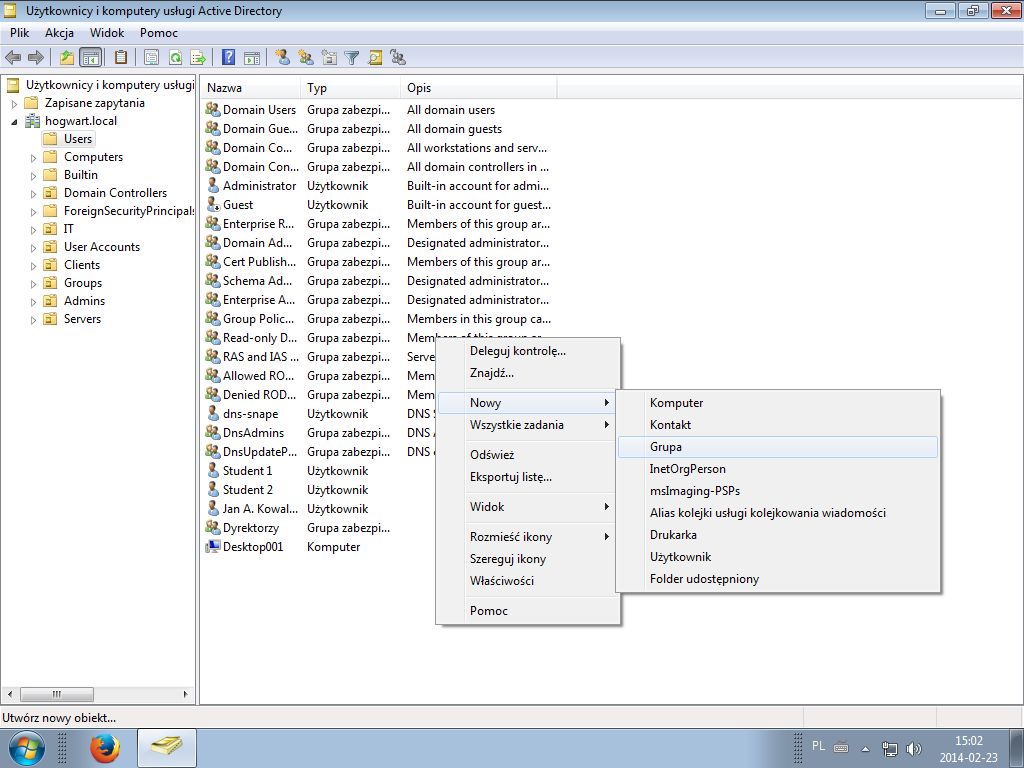Image resolution: width=1024 pixels, height=768 pixels.
Task: Click the filter funnel toolbar icon
Action: 352,57
